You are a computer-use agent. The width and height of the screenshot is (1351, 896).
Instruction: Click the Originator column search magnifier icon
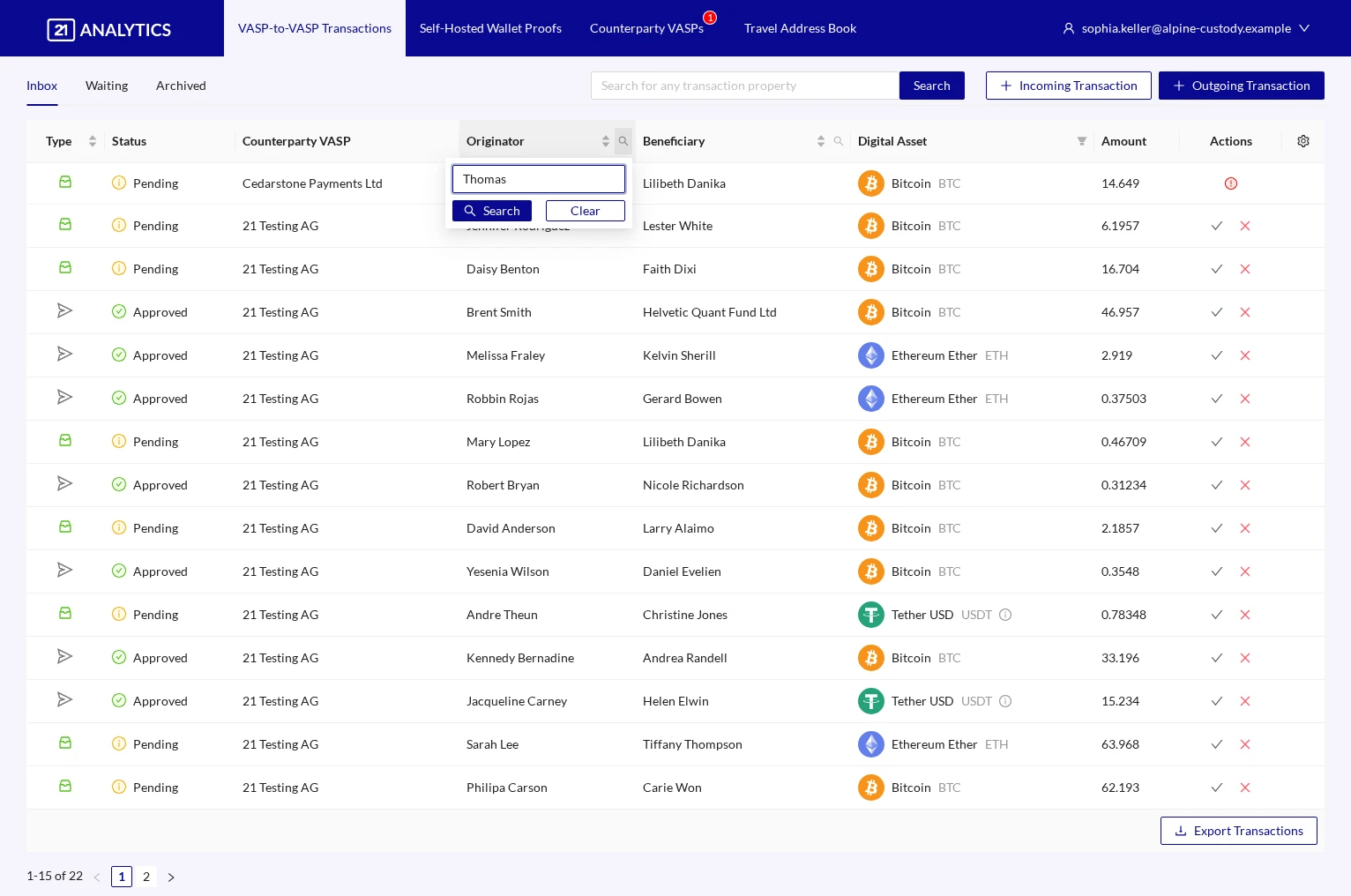click(x=623, y=141)
